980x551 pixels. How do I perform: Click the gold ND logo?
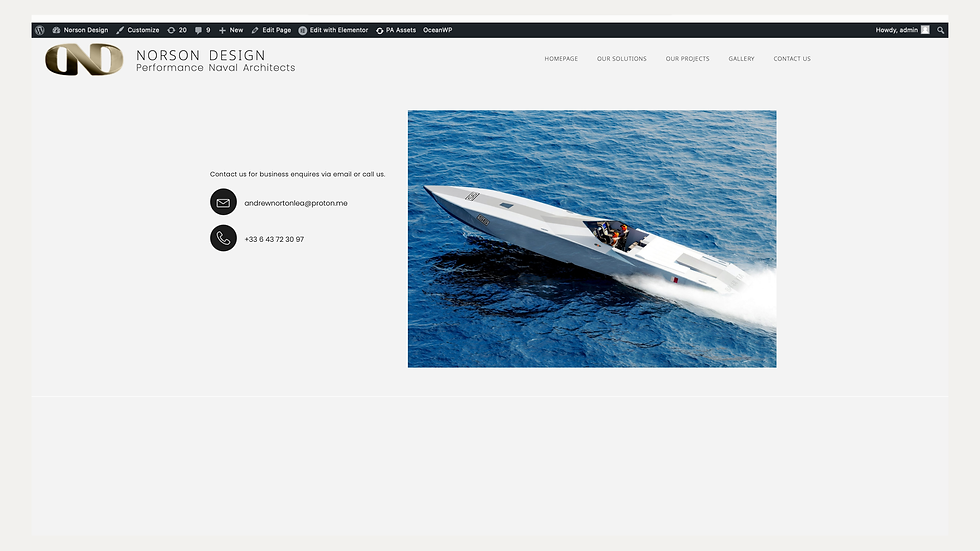pos(84,59)
